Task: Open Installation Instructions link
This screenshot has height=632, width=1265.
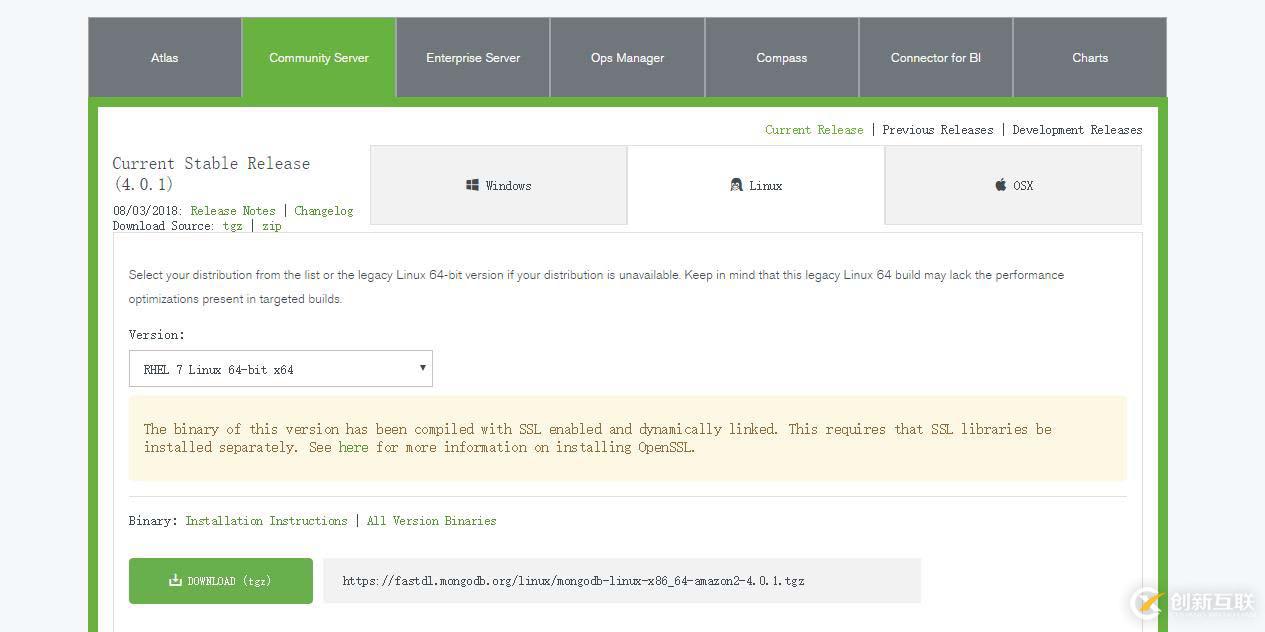Action: pos(266,521)
